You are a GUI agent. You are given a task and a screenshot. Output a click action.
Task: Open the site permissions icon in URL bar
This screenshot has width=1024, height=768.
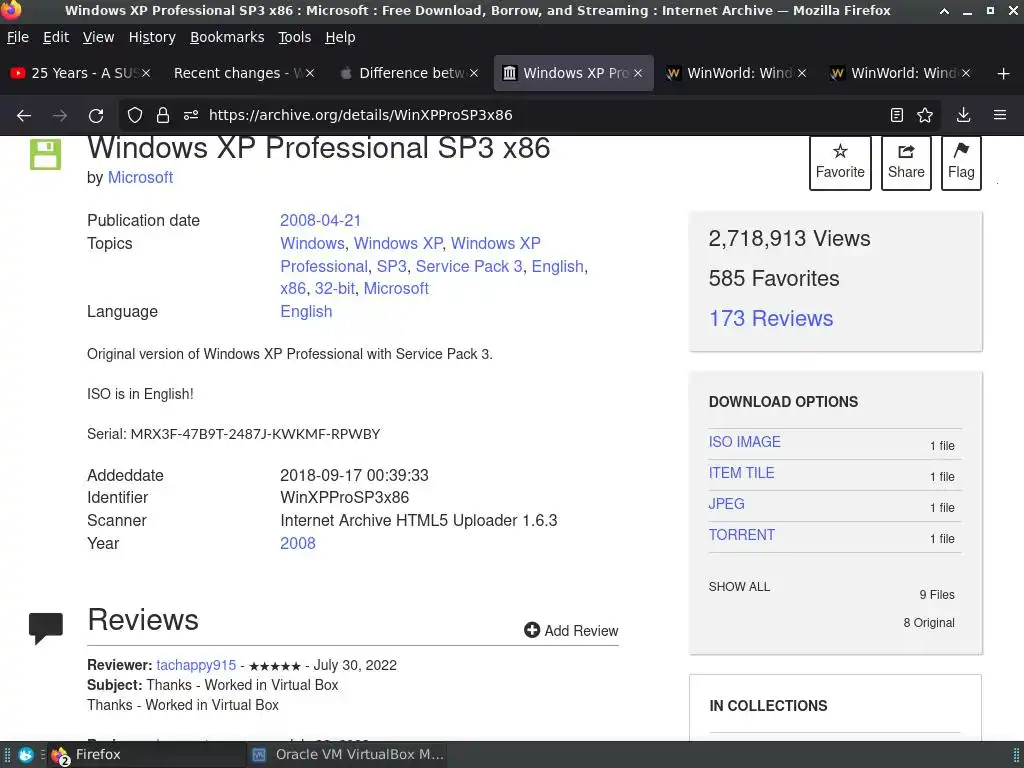click(191, 116)
